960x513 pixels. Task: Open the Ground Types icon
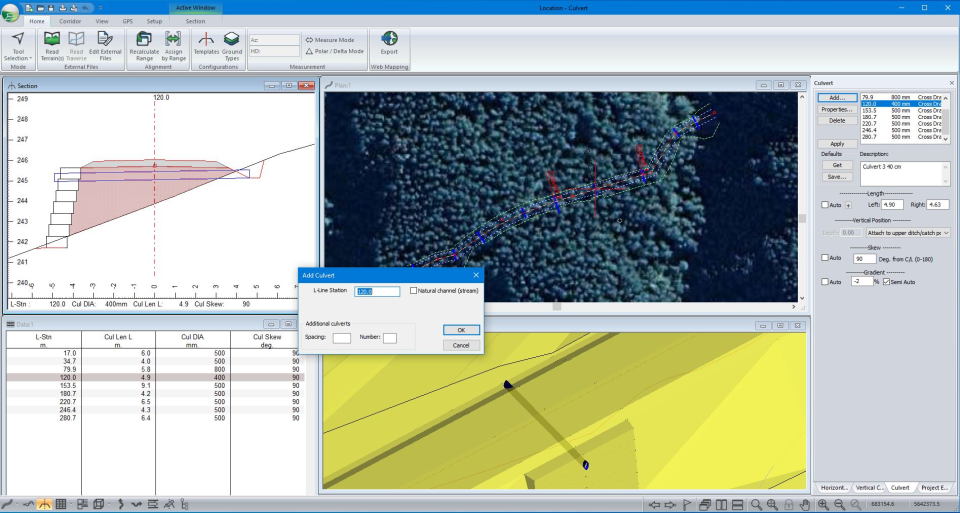tap(232, 40)
